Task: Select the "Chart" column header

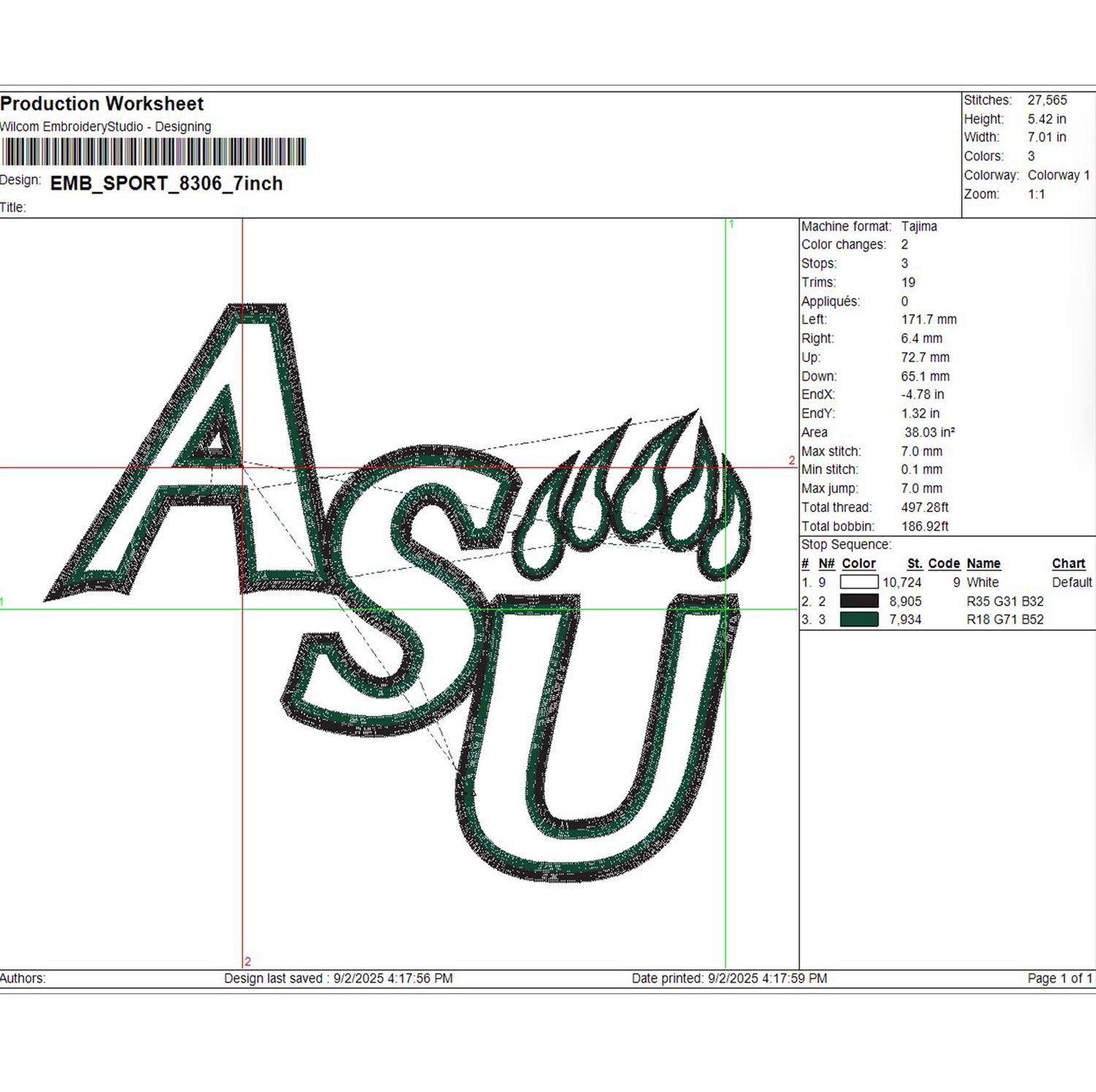Action: [1068, 564]
